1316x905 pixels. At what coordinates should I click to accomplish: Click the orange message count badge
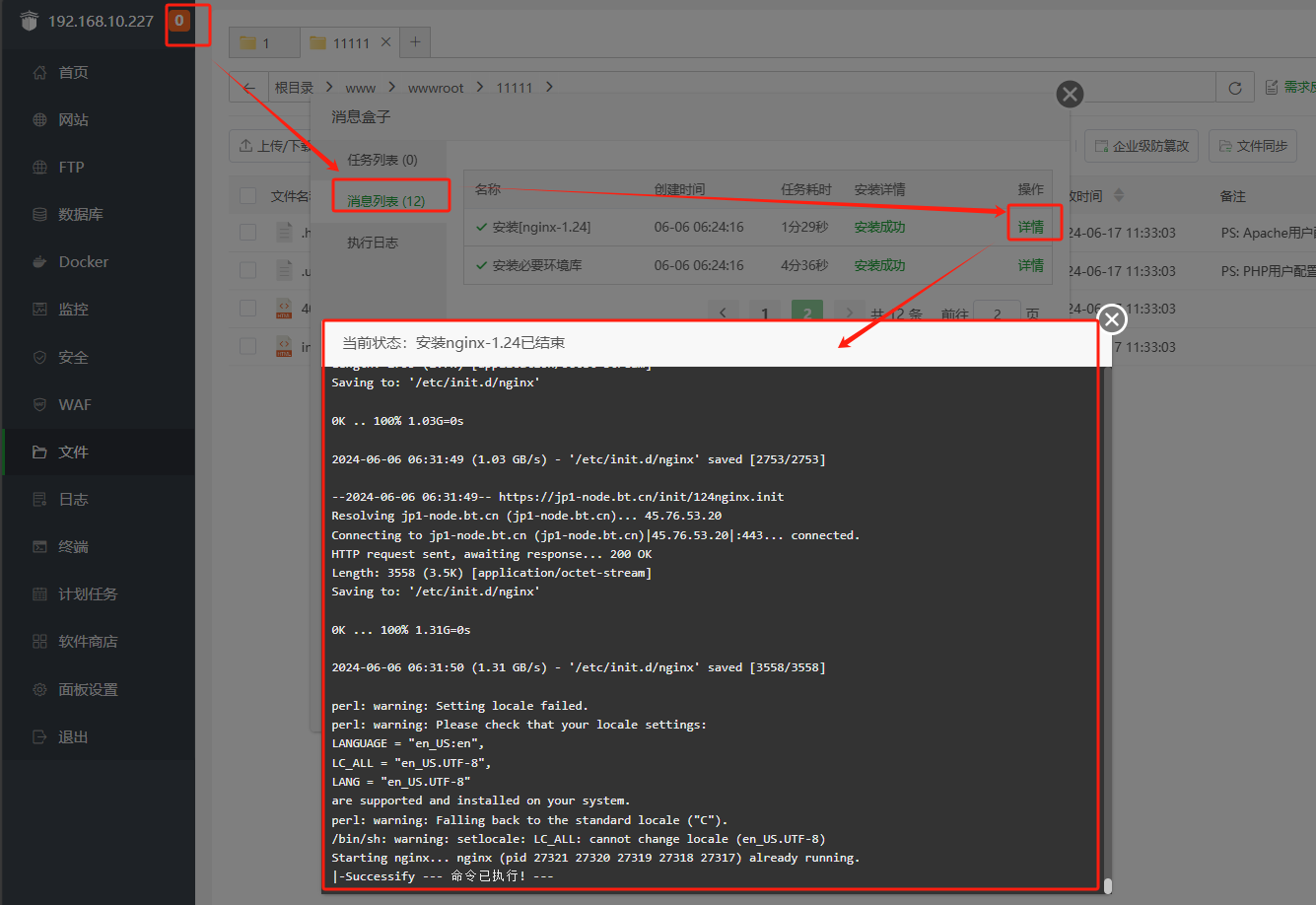pos(178,20)
